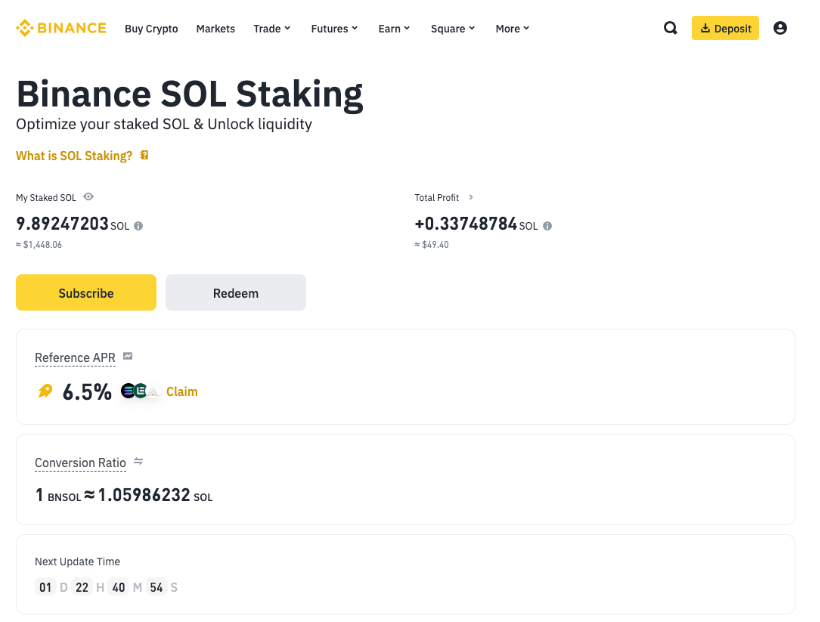The image size is (820, 622).
Task: Click the info icon beside staked SOL amount
Action: [x=139, y=226]
